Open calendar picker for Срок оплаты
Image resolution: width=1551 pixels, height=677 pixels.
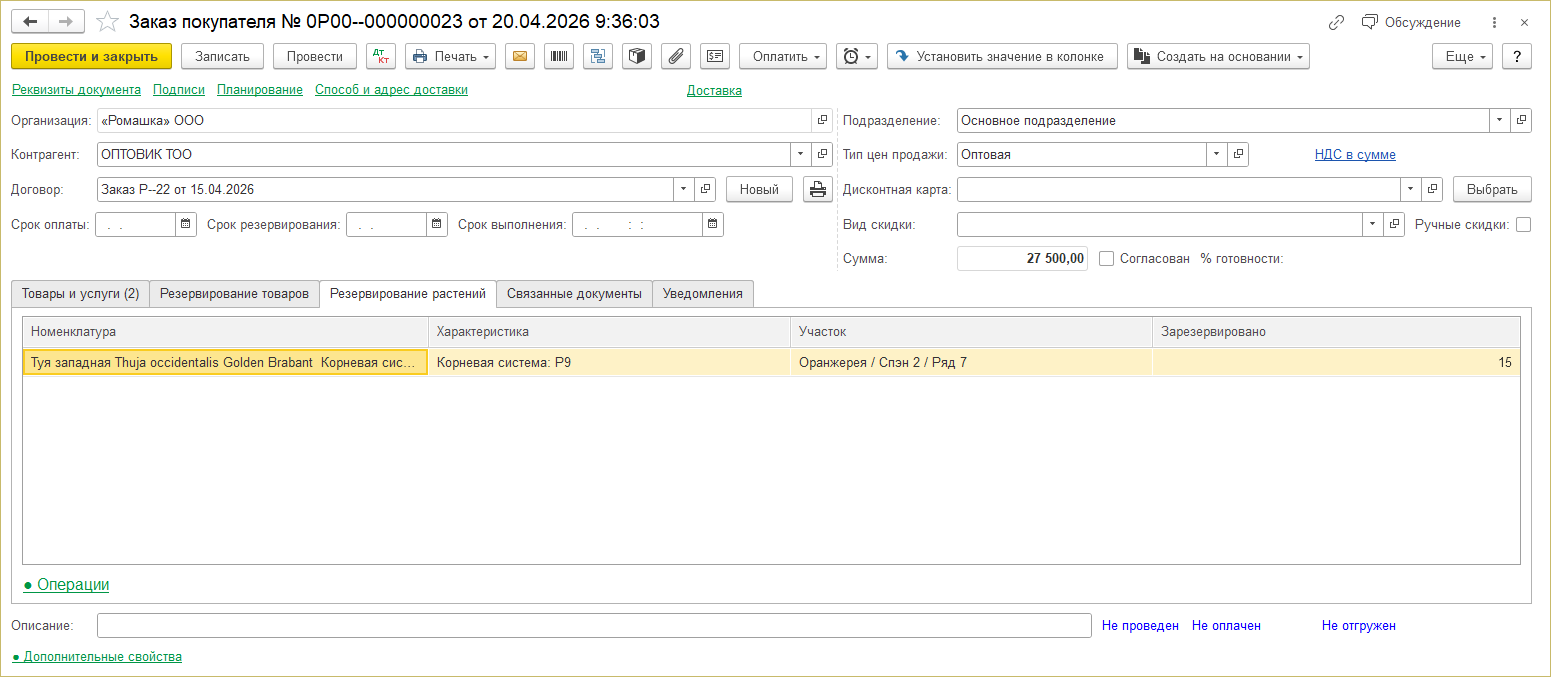(186, 225)
